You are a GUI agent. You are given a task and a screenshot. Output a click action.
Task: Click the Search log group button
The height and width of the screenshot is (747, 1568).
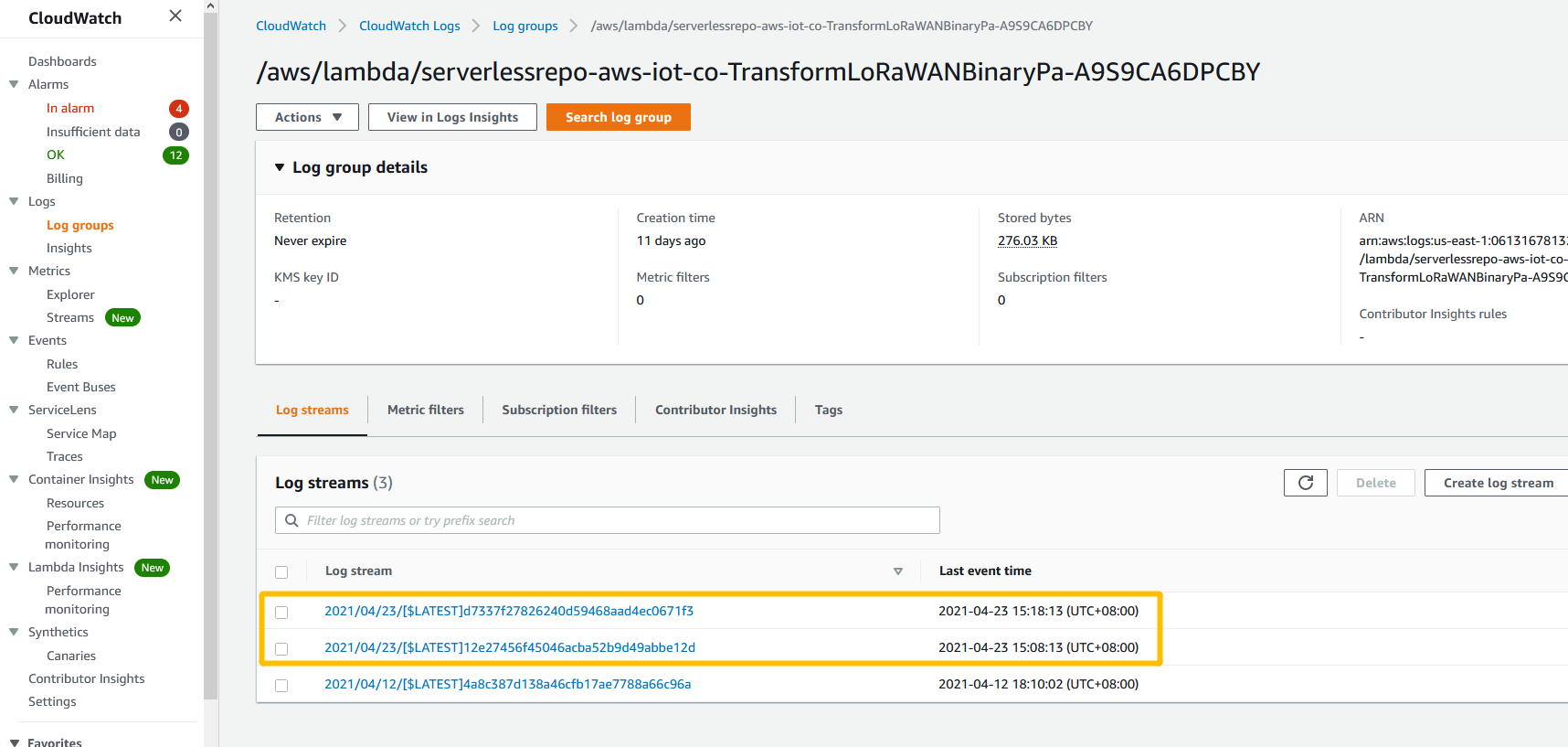pyautogui.click(x=619, y=117)
